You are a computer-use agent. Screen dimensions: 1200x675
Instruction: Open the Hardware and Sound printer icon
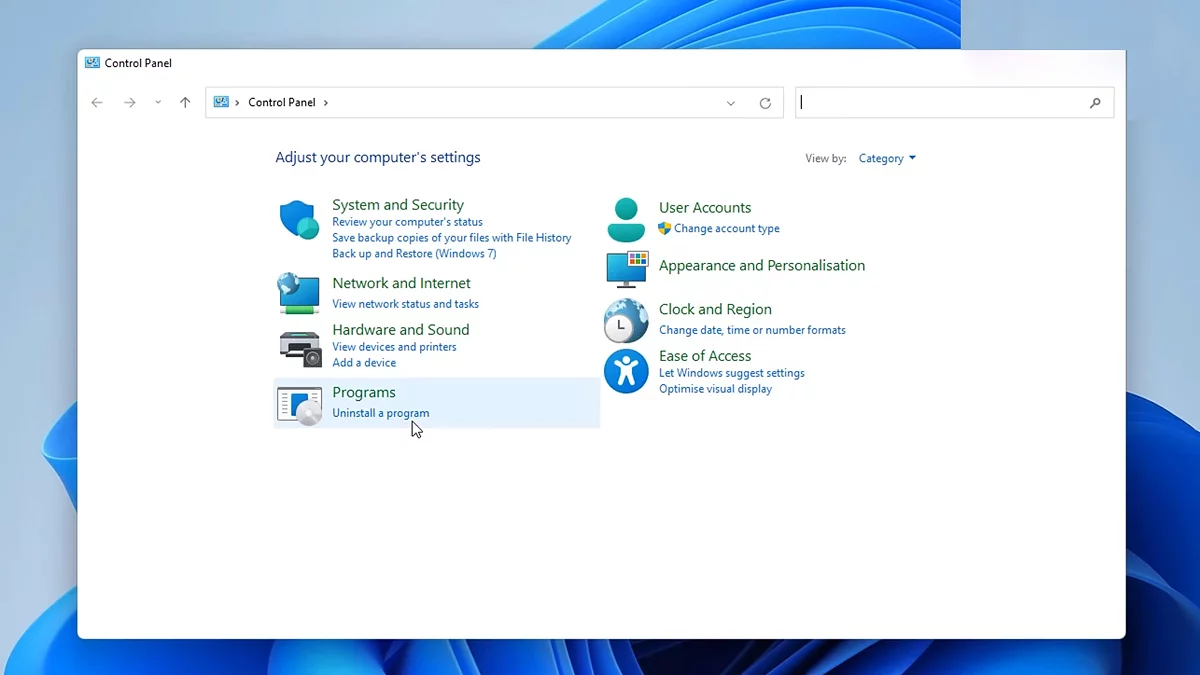(299, 347)
